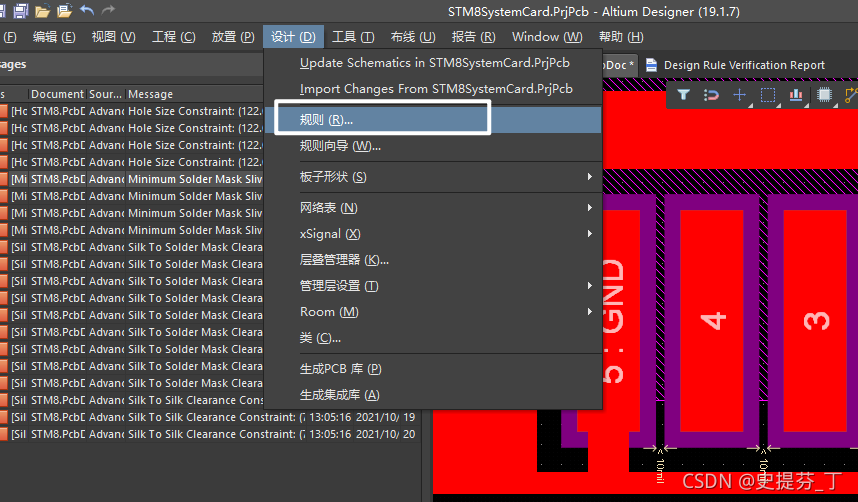Click the Save All icon in title bar

coord(21,10)
